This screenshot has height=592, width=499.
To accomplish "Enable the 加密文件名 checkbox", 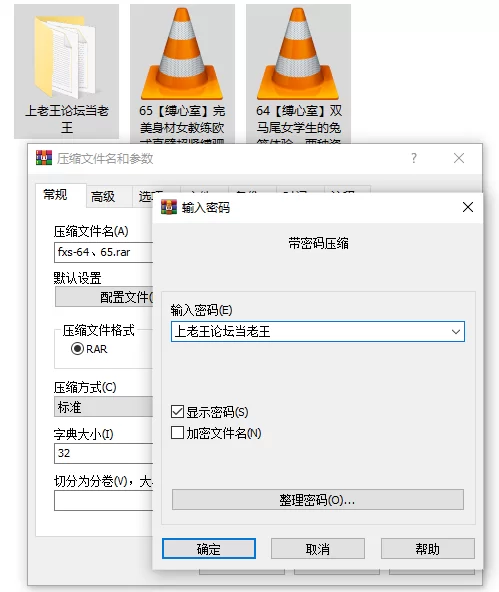I will coord(177,433).
